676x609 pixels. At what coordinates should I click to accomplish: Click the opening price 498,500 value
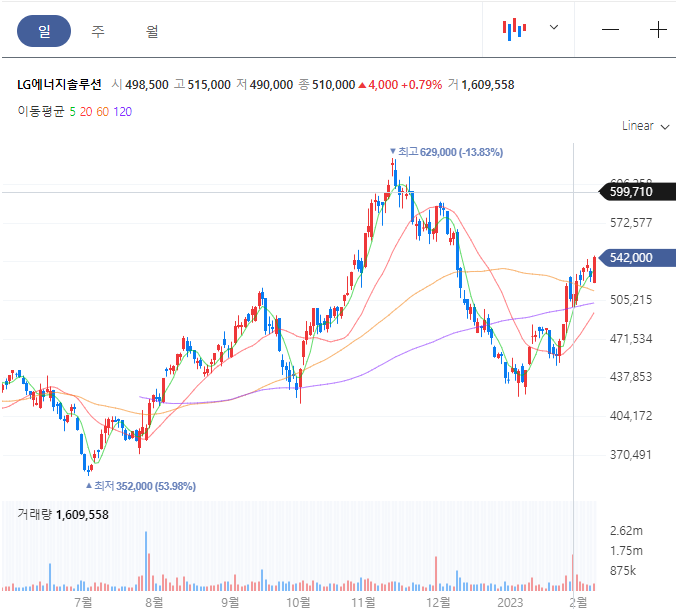[x=147, y=84]
